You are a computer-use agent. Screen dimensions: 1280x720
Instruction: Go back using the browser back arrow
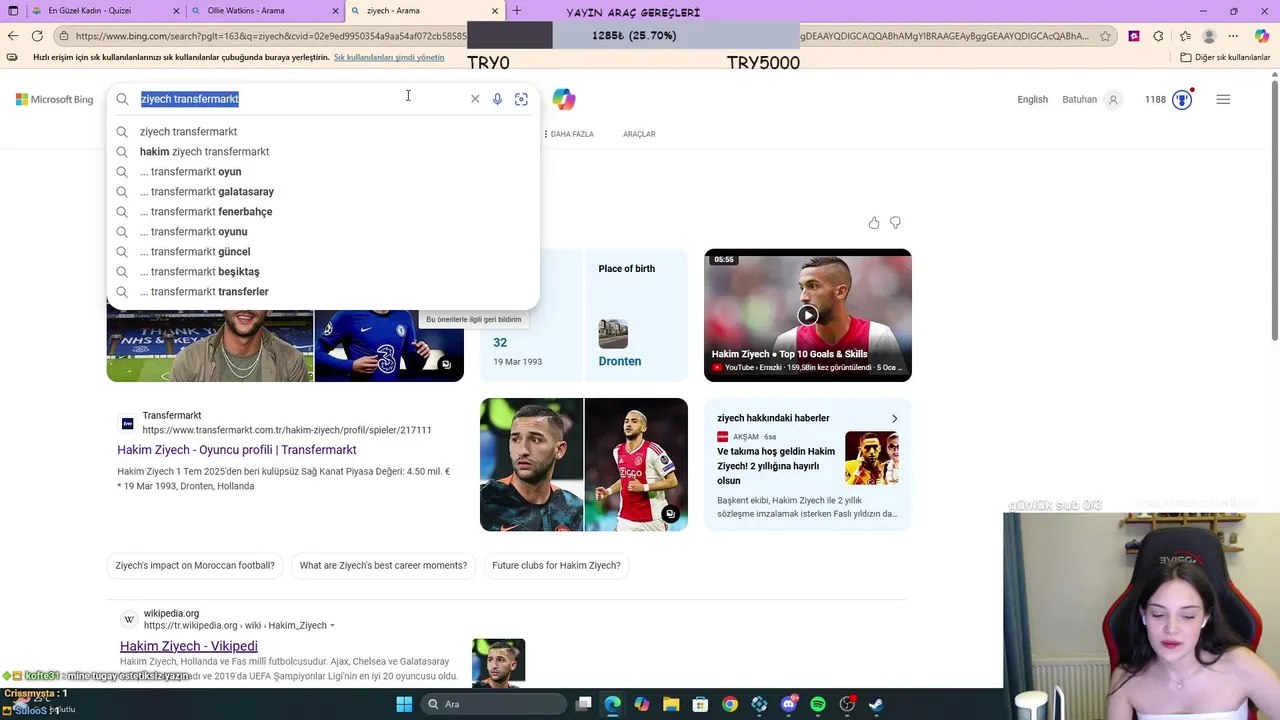click(x=13, y=36)
